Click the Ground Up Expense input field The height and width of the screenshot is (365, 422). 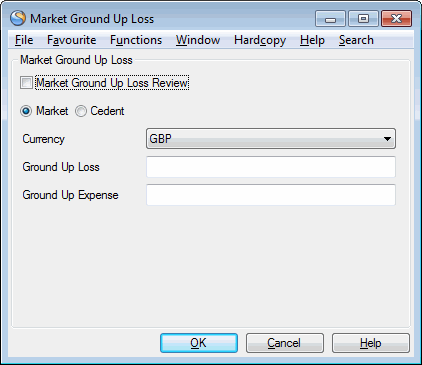(271, 195)
